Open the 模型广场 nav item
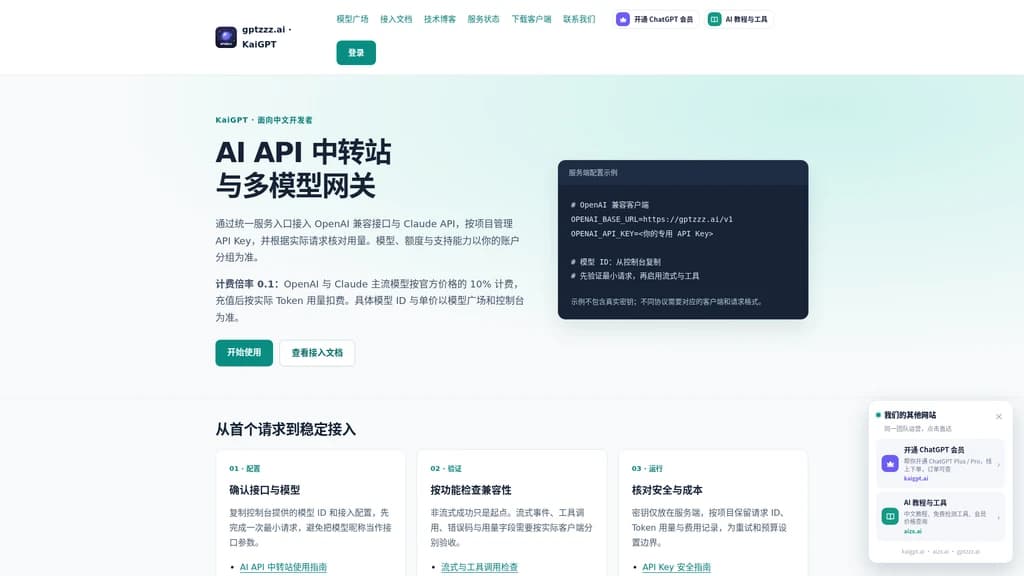Viewport: 1024px width, 576px height. click(353, 20)
